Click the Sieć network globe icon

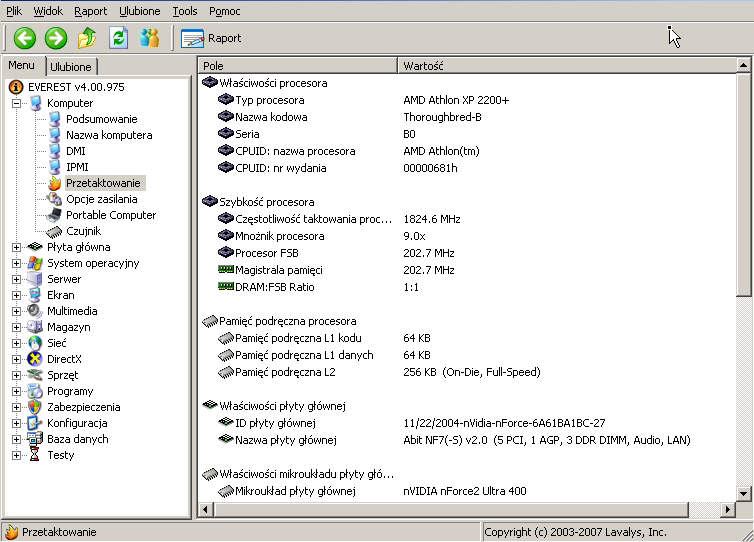click(x=35, y=343)
